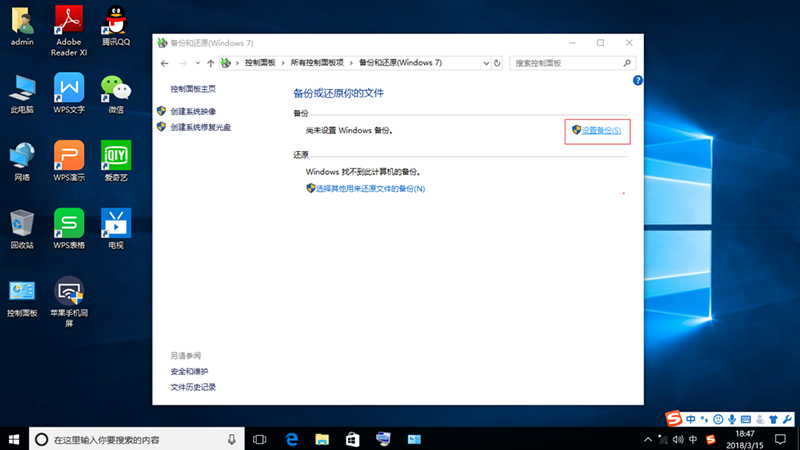Click the Cortana microphone in the search box
800x450 pixels.
[x=232, y=439]
